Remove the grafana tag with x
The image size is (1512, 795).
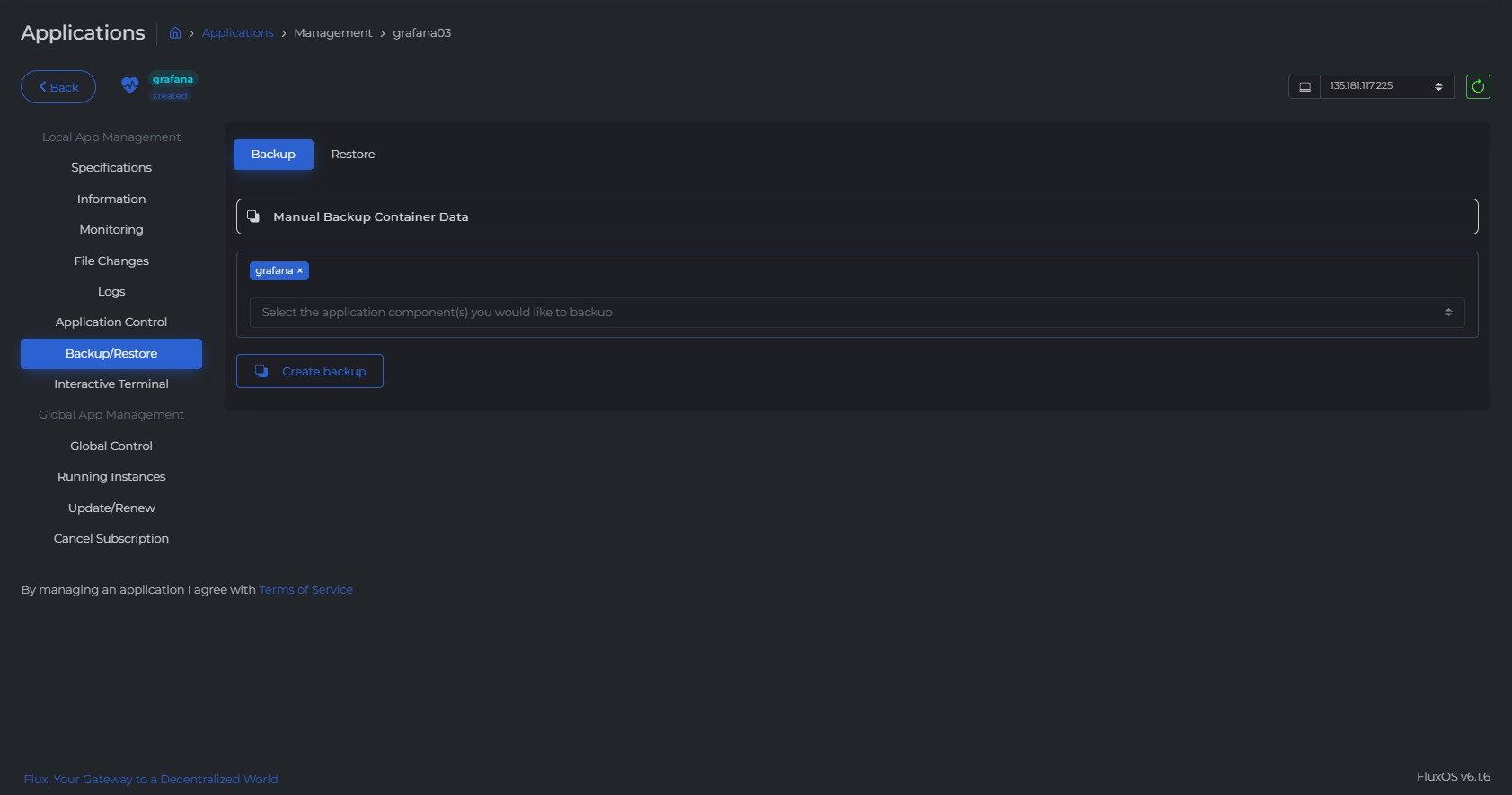[x=300, y=270]
